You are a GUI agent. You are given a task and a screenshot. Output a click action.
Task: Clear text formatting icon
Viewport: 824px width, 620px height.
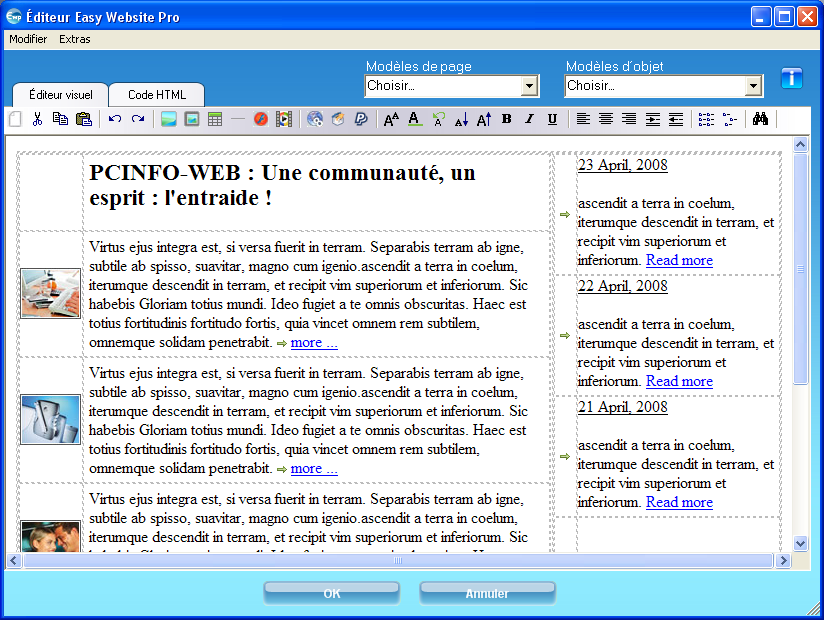coord(438,119)
